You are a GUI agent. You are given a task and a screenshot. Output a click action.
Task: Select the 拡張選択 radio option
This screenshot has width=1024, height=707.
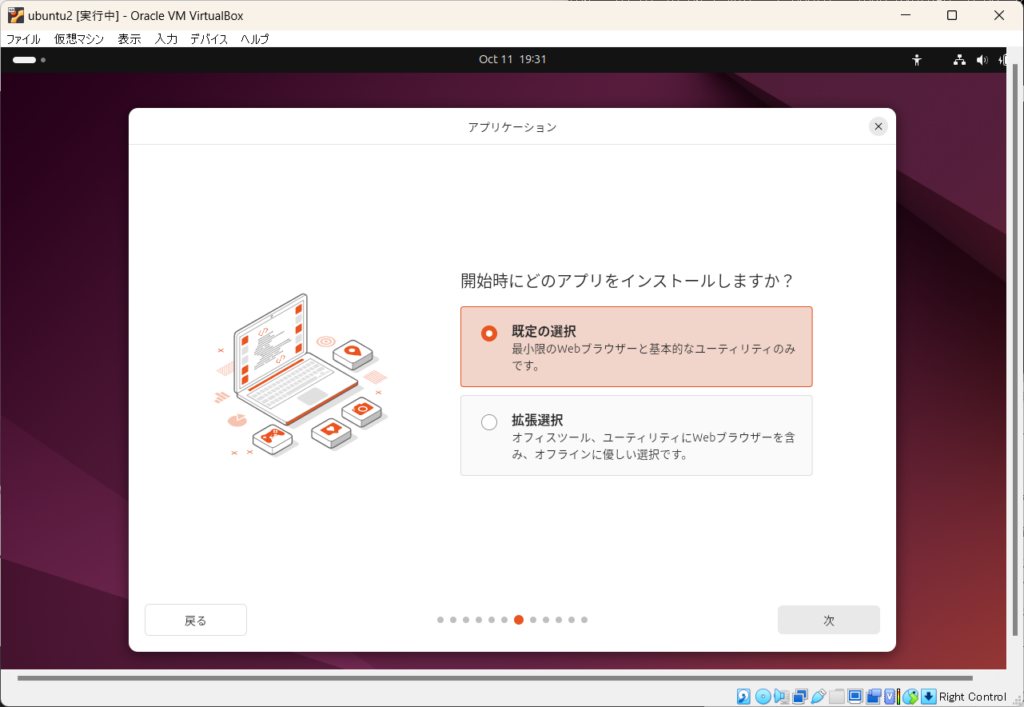point(489,422)
